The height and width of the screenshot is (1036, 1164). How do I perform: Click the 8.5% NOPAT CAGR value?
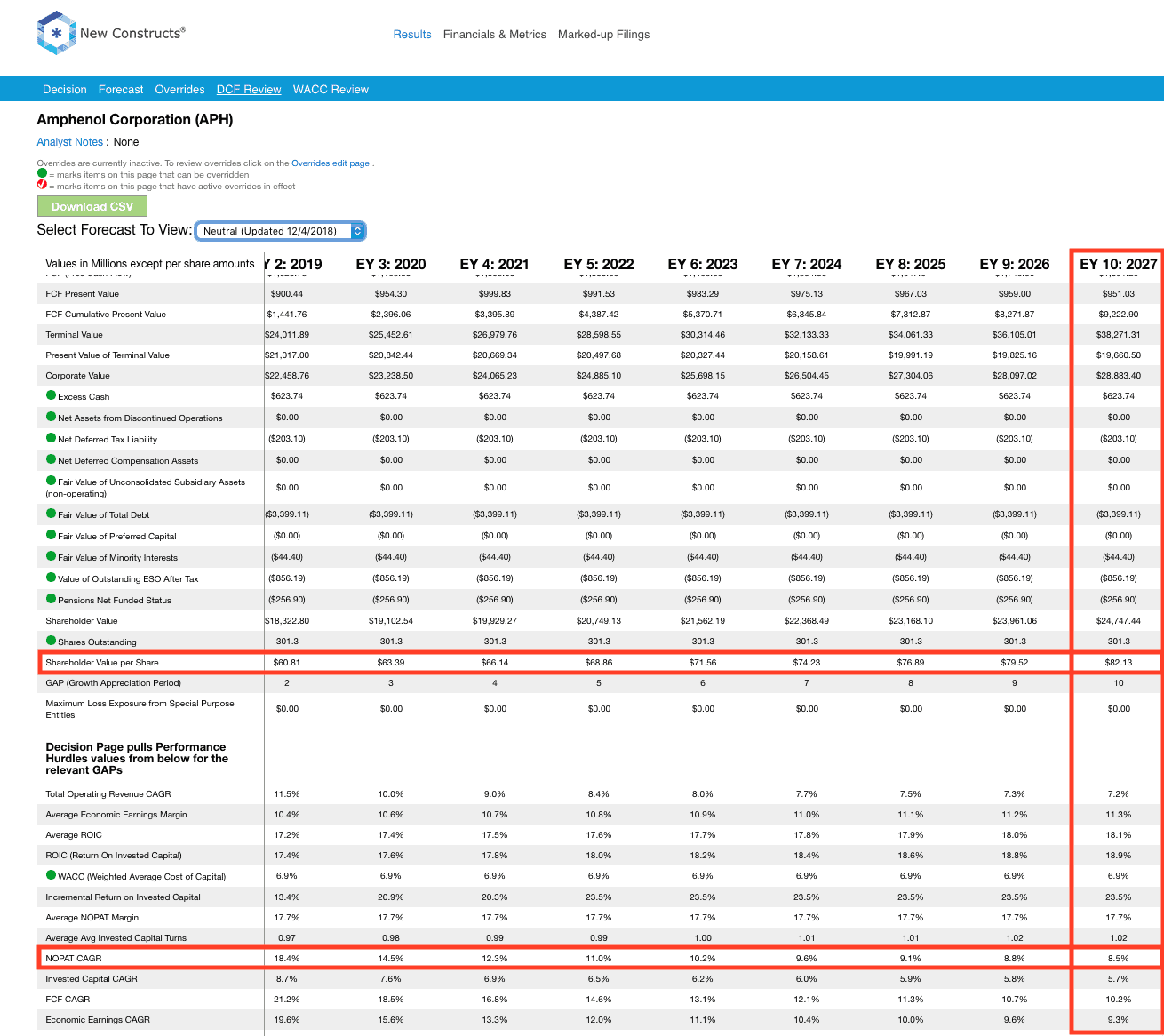point(1119,959)
